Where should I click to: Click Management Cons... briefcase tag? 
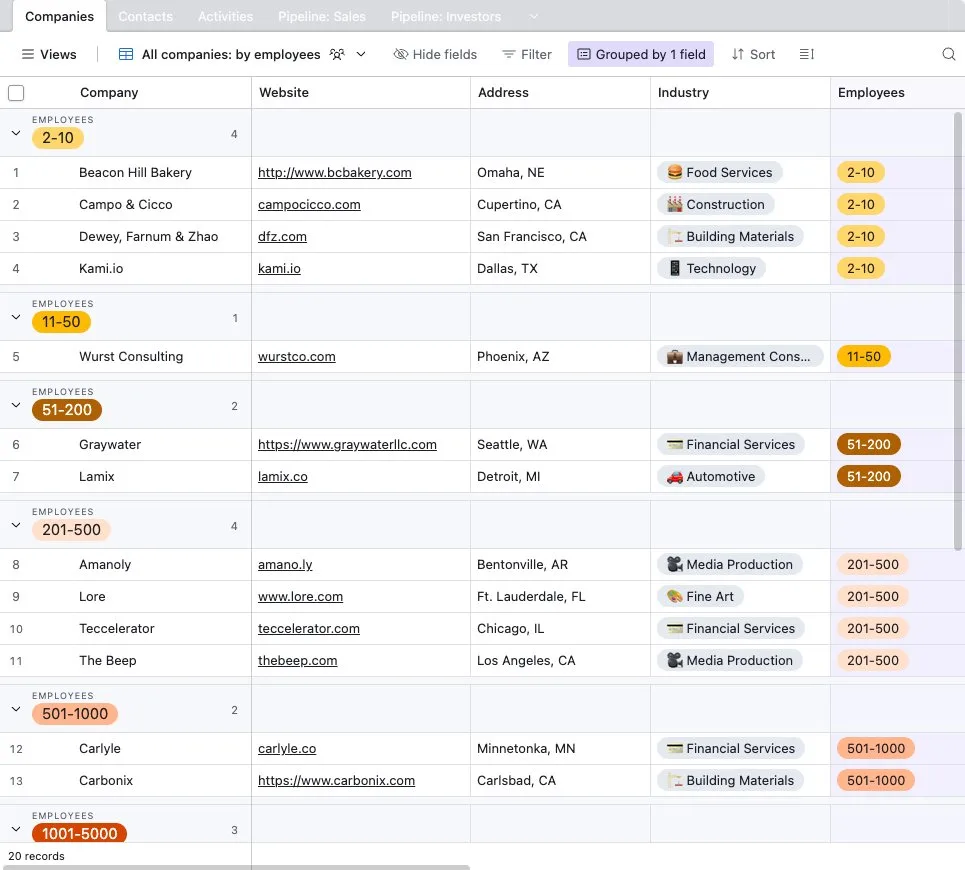tap(740, 356)
